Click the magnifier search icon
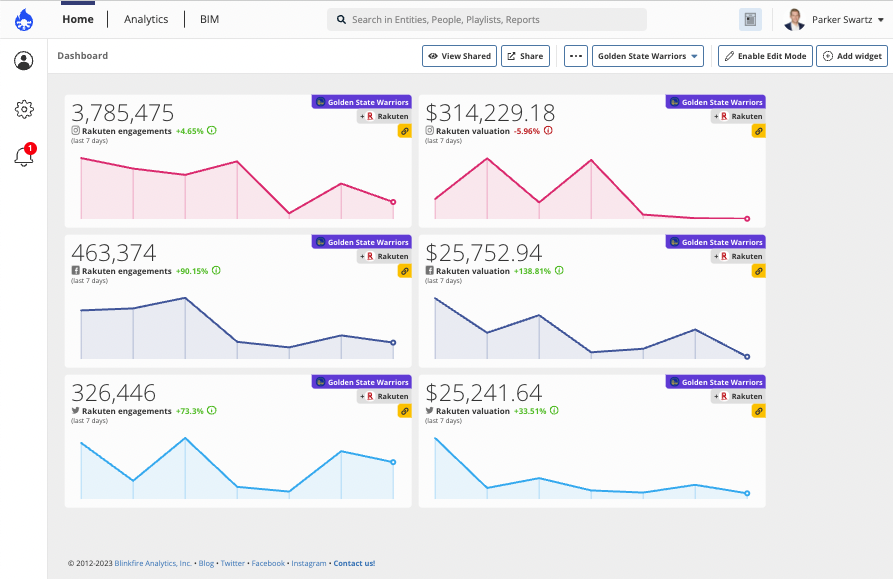The image size is (893, 579). 341,20
